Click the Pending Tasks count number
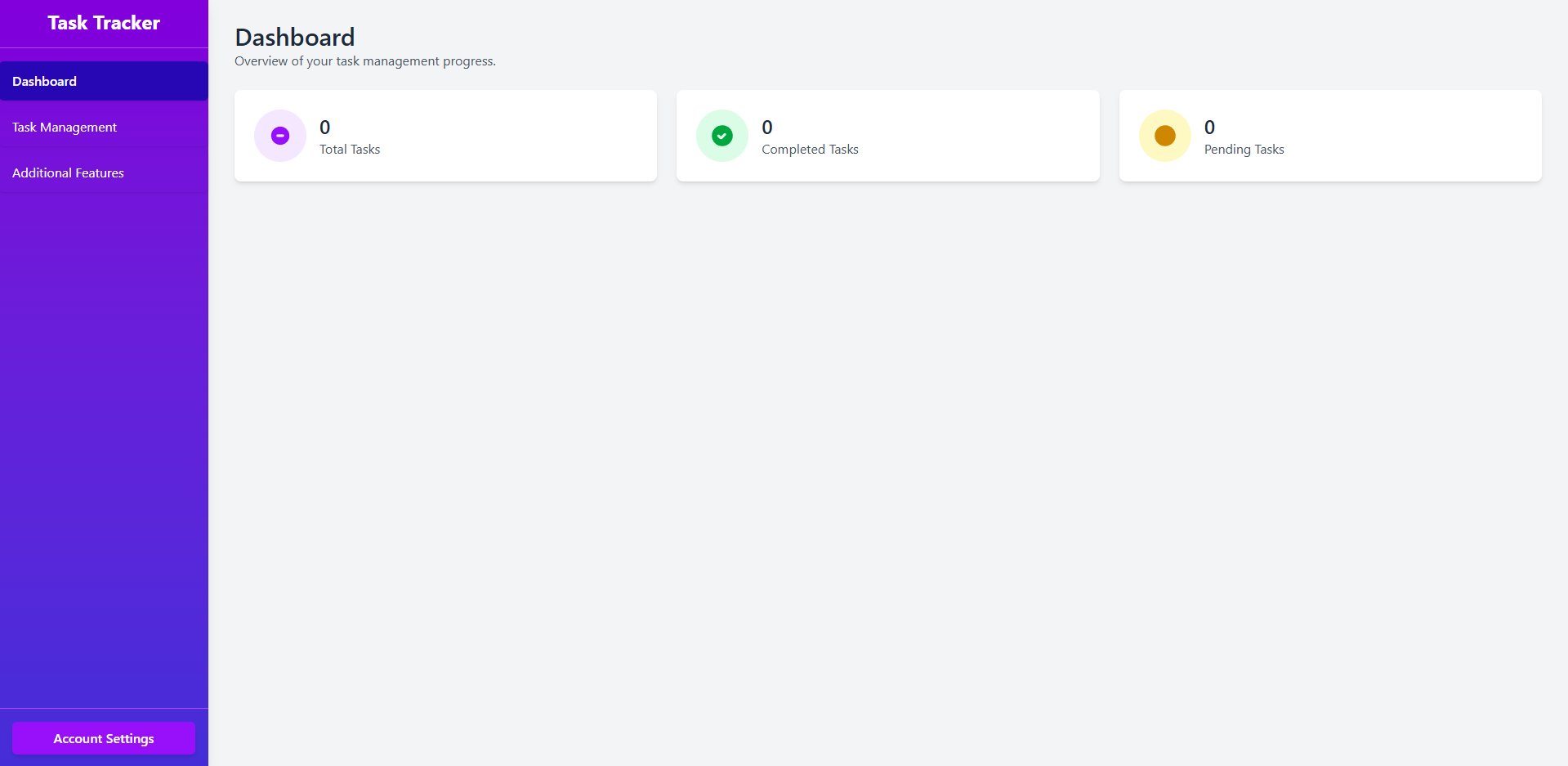 [x=1209, y=127]
